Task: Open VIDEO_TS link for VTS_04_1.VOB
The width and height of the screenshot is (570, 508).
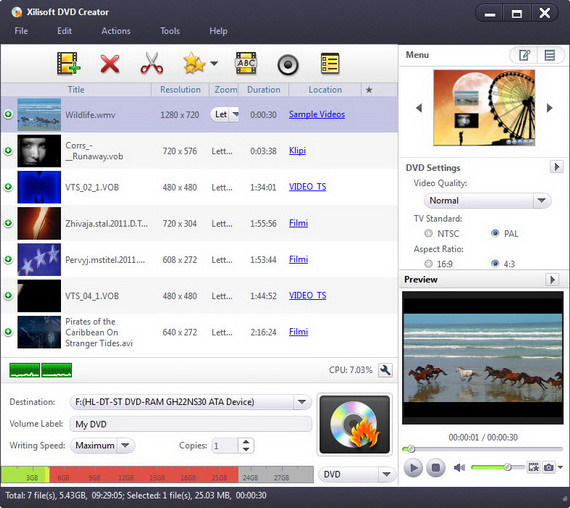Action: click(307, 296)
